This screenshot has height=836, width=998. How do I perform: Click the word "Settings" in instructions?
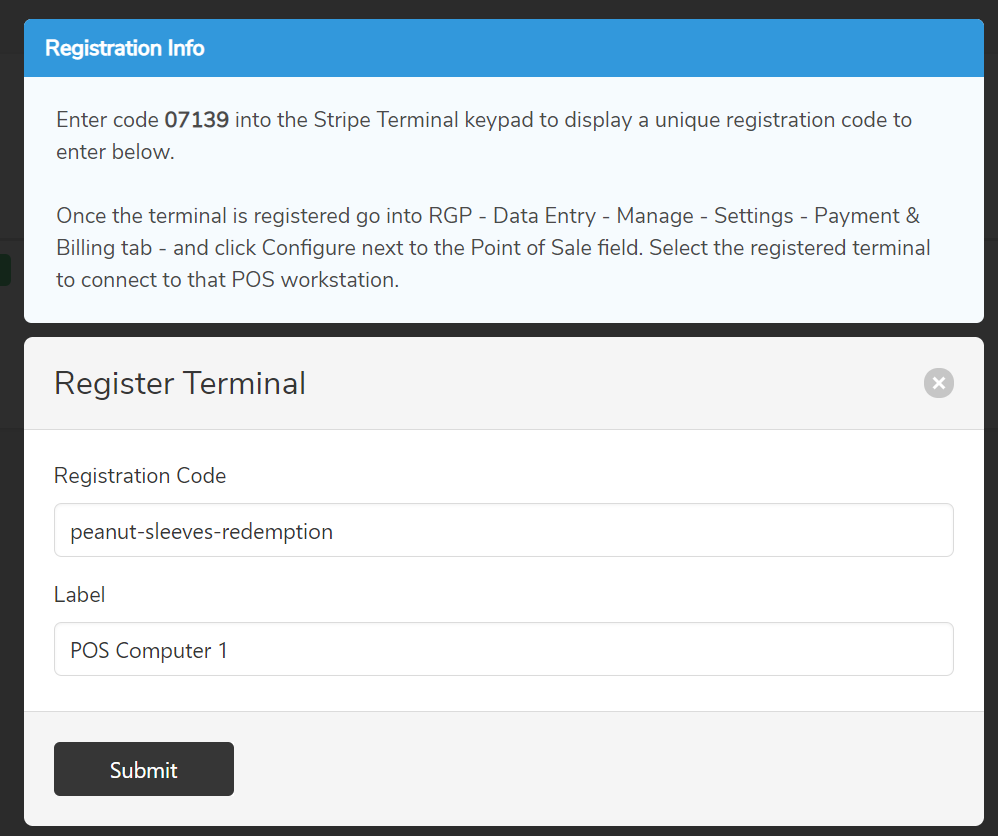click(x=754, y=216)
